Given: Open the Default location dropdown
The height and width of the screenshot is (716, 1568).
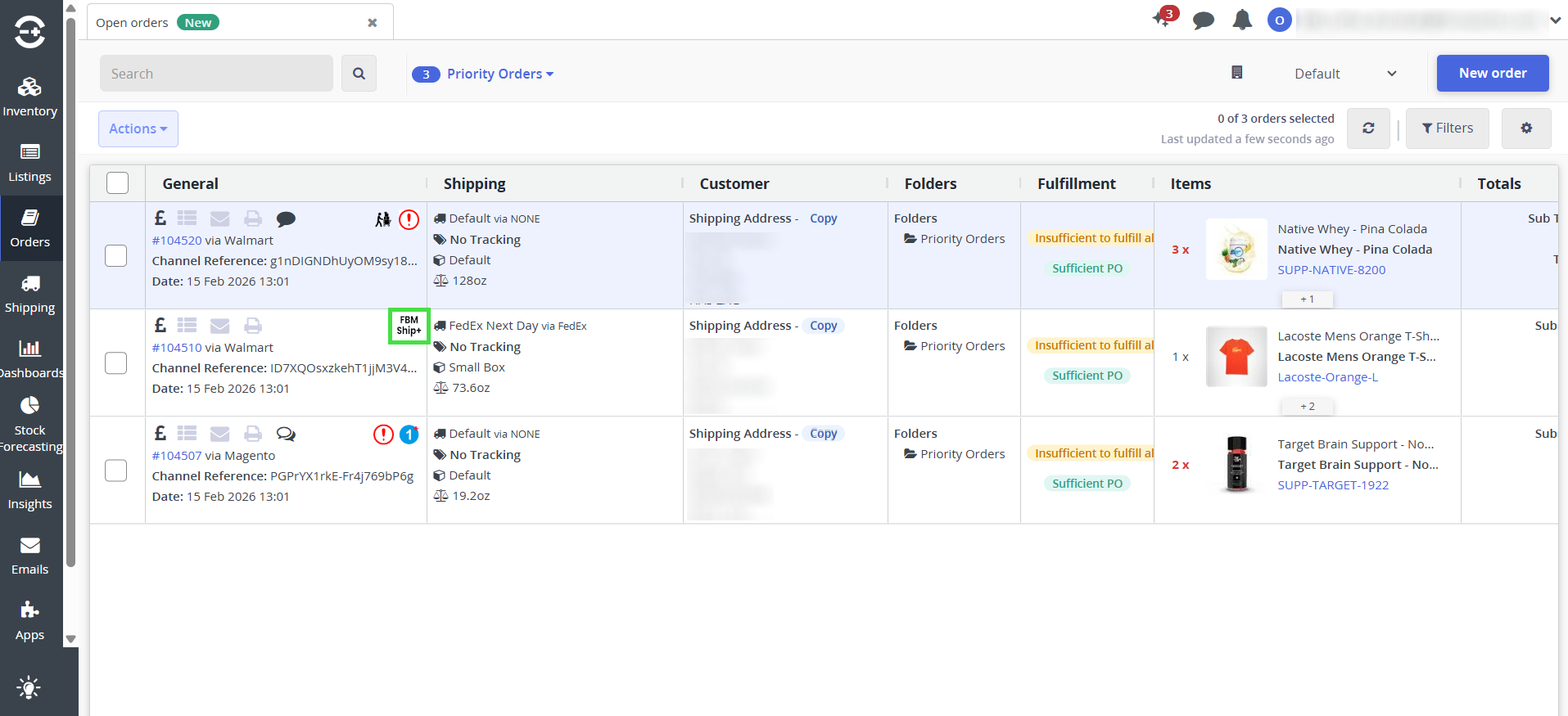Looking at the screenshot, I should tap(1345, 74).
